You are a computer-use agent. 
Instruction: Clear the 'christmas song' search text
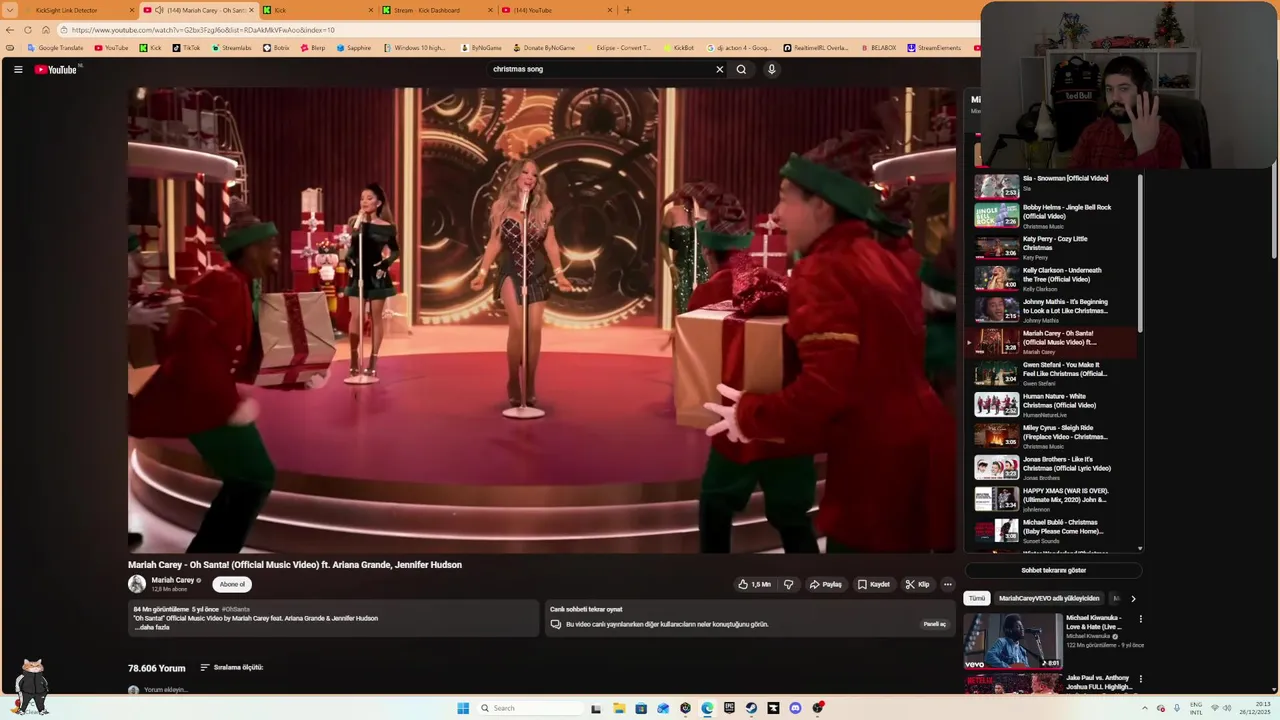(719, 69)
